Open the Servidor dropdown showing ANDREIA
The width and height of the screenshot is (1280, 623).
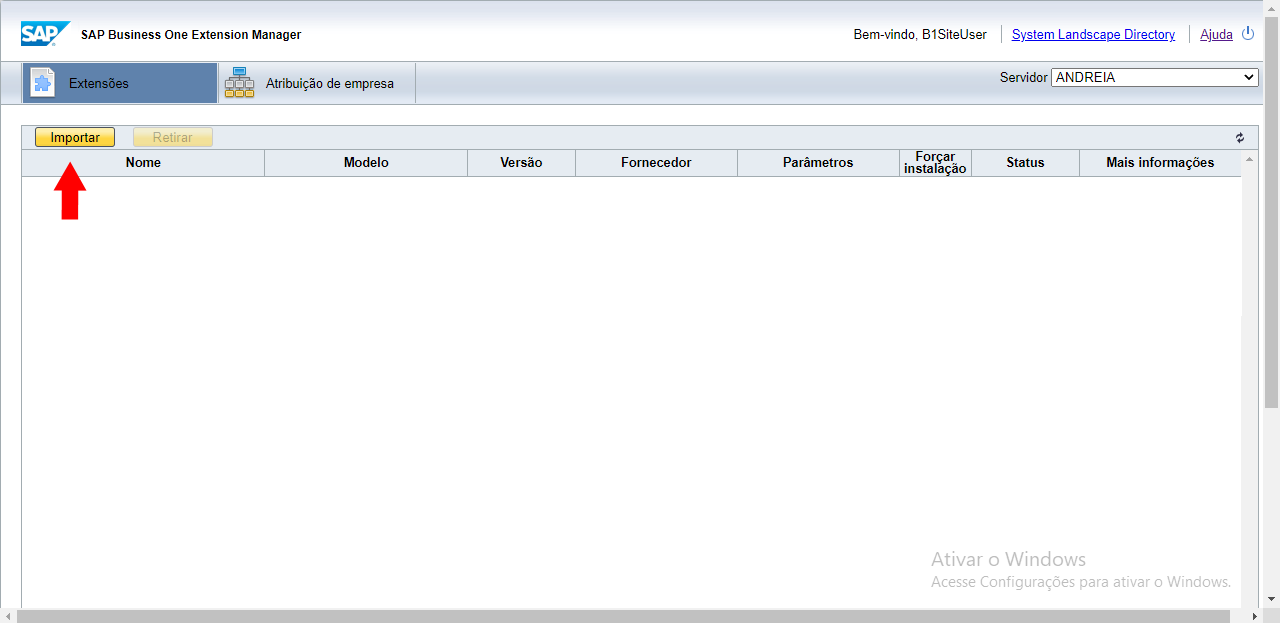[x=1155, y=77]
